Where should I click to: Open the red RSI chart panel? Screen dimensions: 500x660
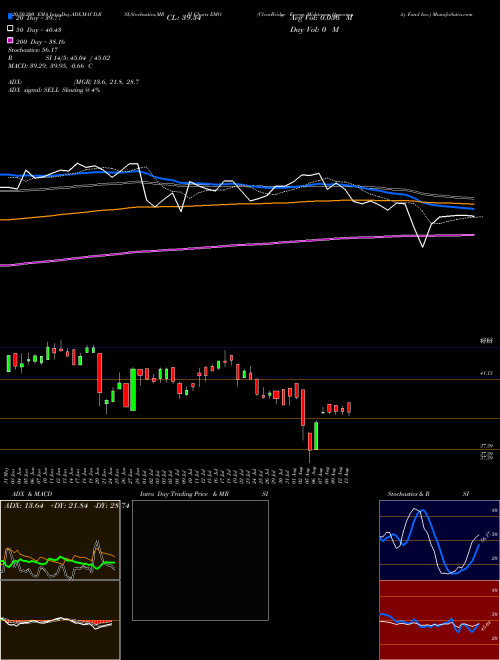coord(439,620)
